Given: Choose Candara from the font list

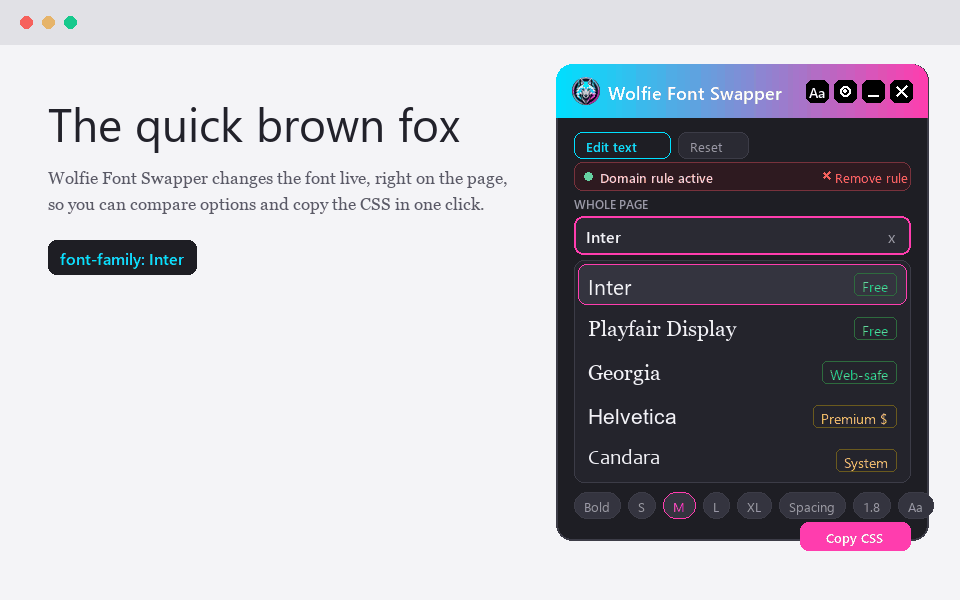Looking at the screenshot, I should click(742, 459).
